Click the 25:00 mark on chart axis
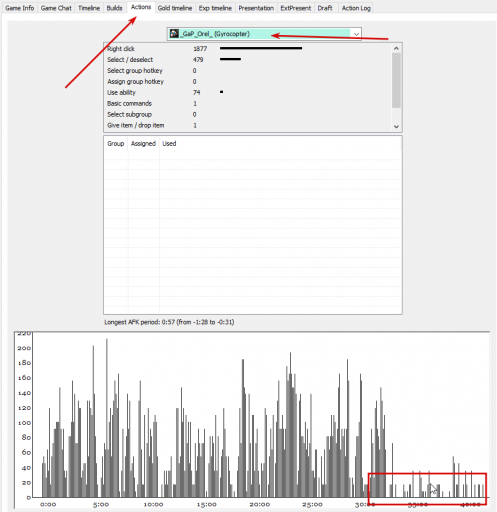Image resolution: width=497 pixels, height=512 pixels. point(312,505)
